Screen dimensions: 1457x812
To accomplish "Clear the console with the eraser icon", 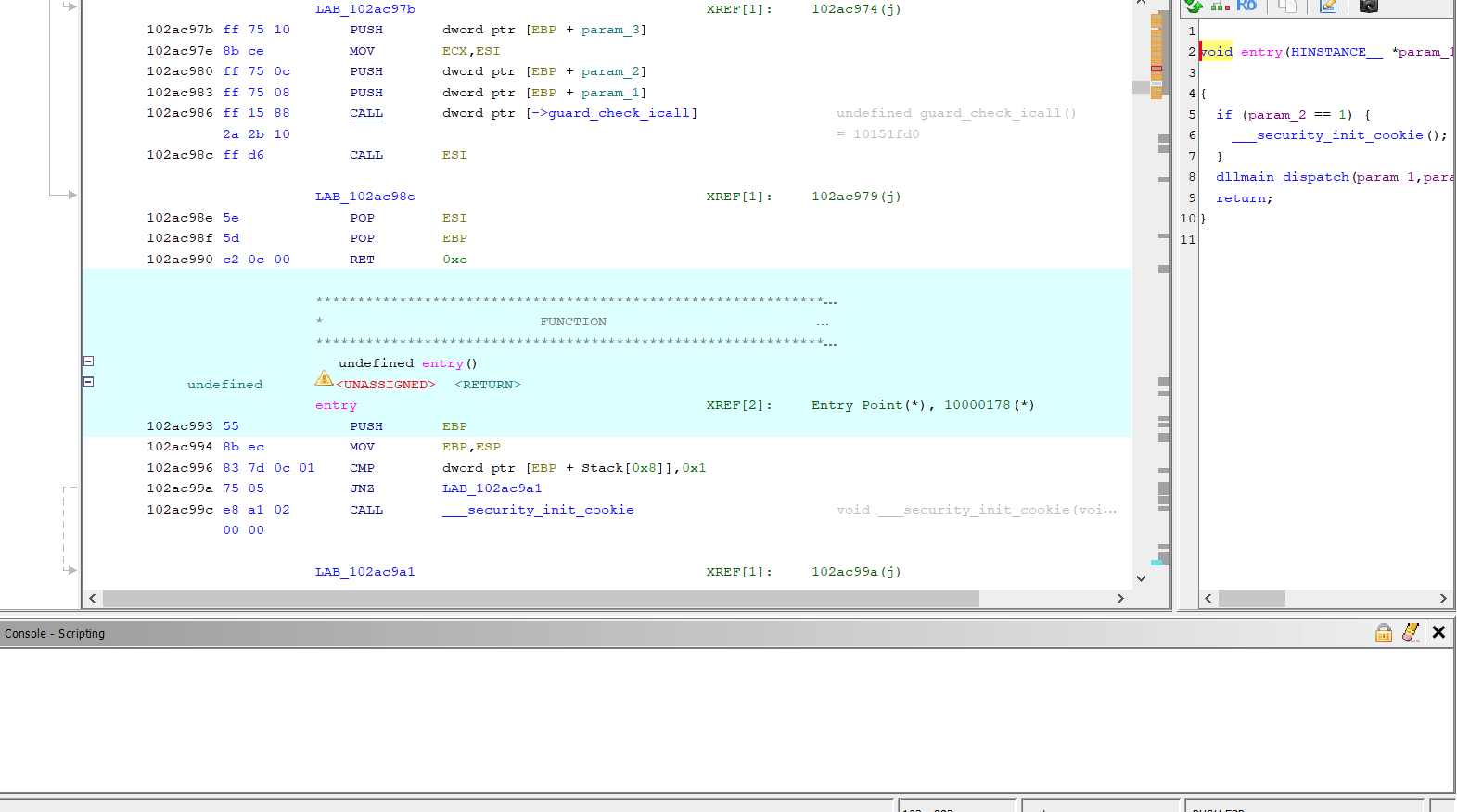I will pos(1411,633).
